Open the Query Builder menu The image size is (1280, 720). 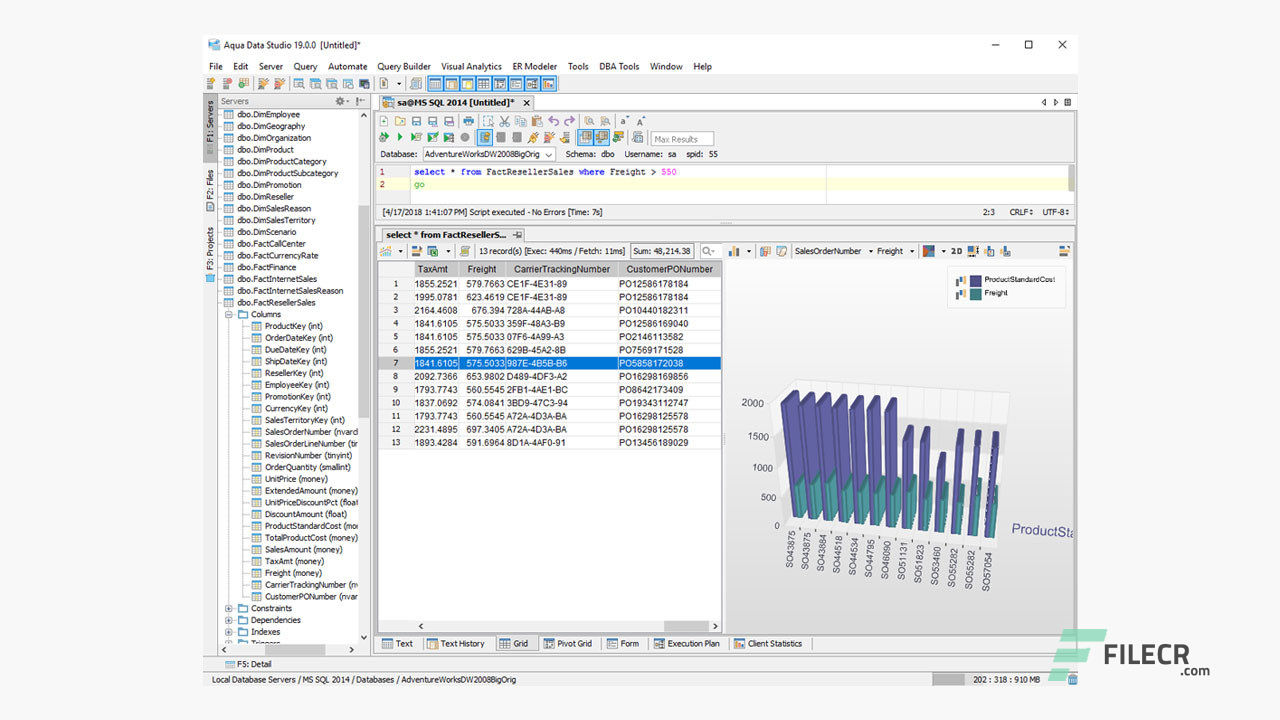coord(404,66)
